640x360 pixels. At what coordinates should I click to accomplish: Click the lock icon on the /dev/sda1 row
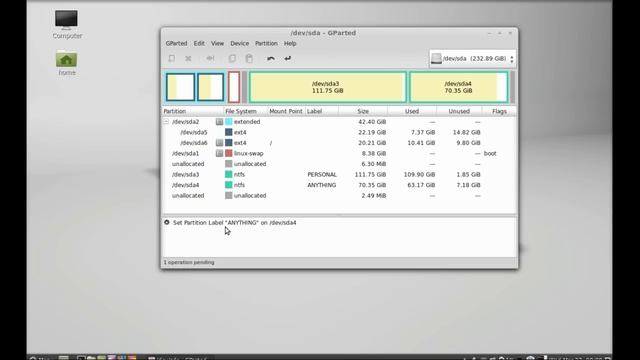pyautogui.click(x=219, y=153)
